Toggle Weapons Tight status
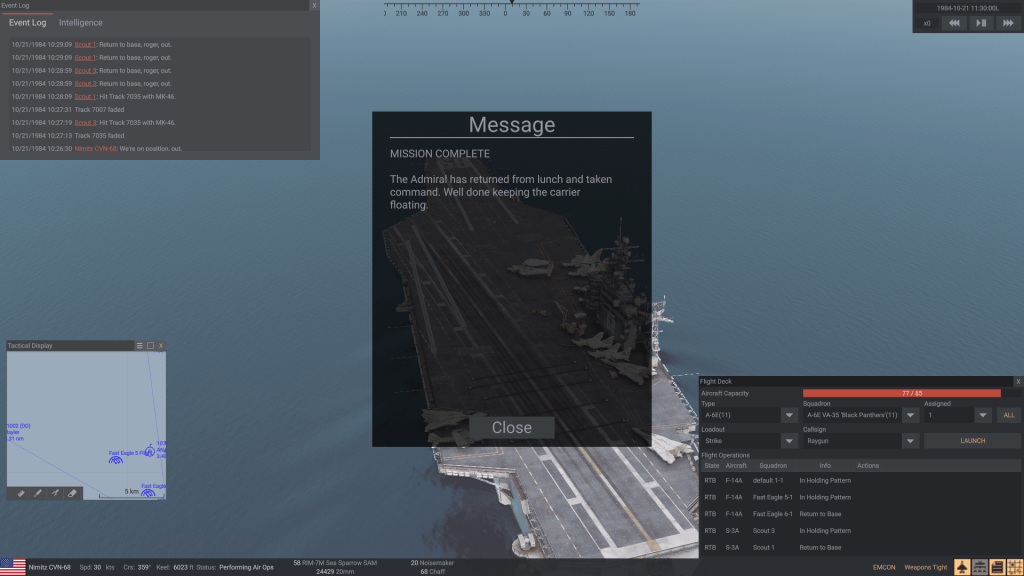Screen dimensions: 1024x576 925,567
